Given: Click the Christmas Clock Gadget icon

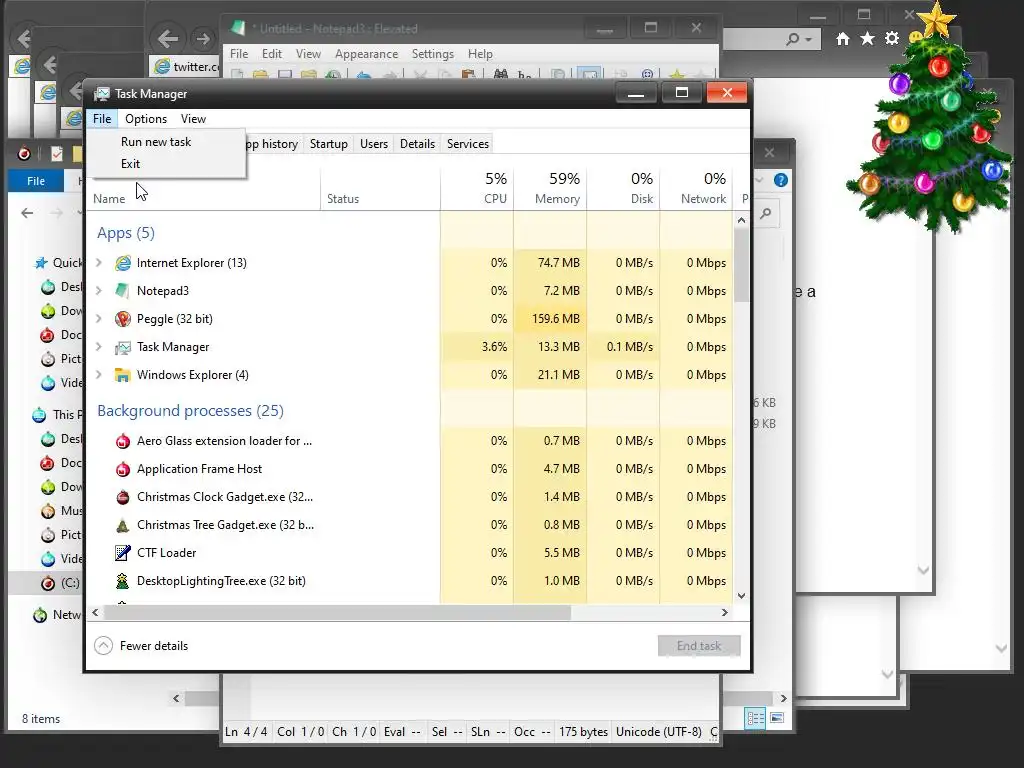Looking at the screenshot, I should point(123,497).
